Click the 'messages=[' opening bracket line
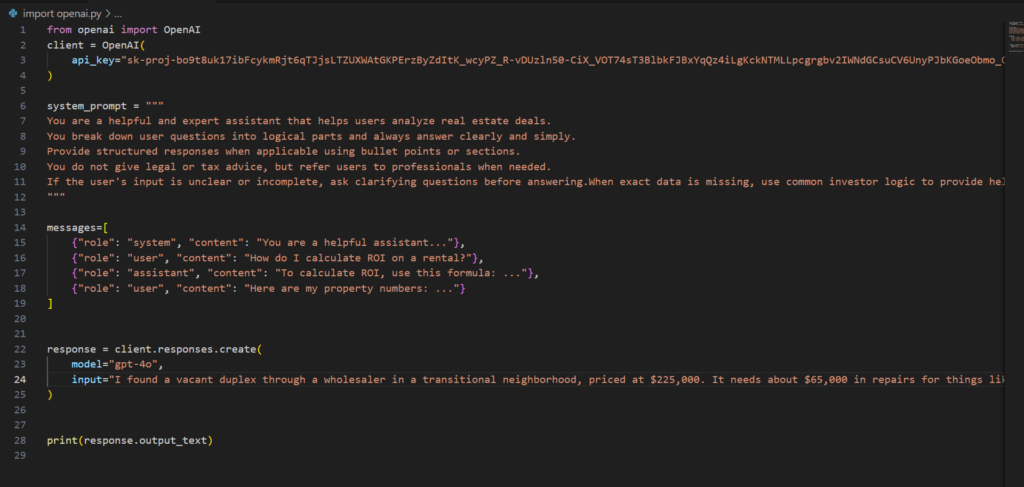 [x=78, y=227]
